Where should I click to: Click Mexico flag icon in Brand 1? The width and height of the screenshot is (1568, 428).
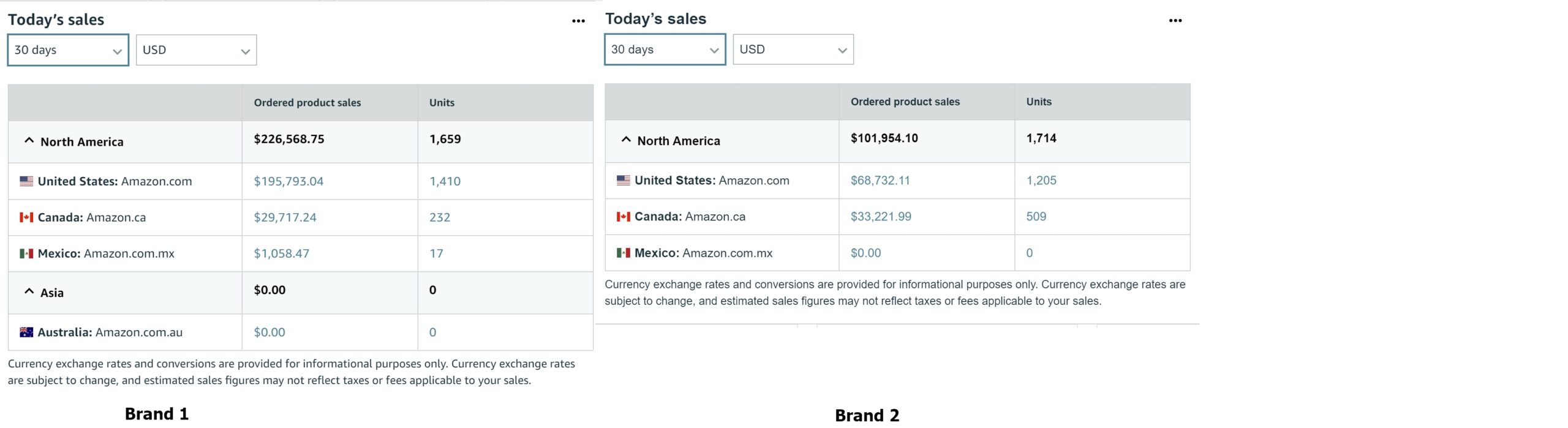26,253
